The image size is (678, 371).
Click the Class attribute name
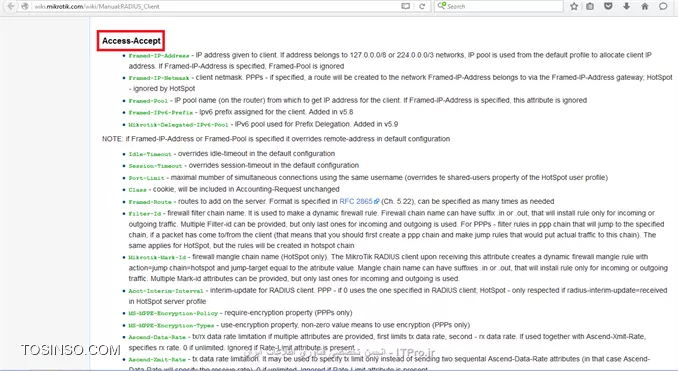tap(137, 190)
